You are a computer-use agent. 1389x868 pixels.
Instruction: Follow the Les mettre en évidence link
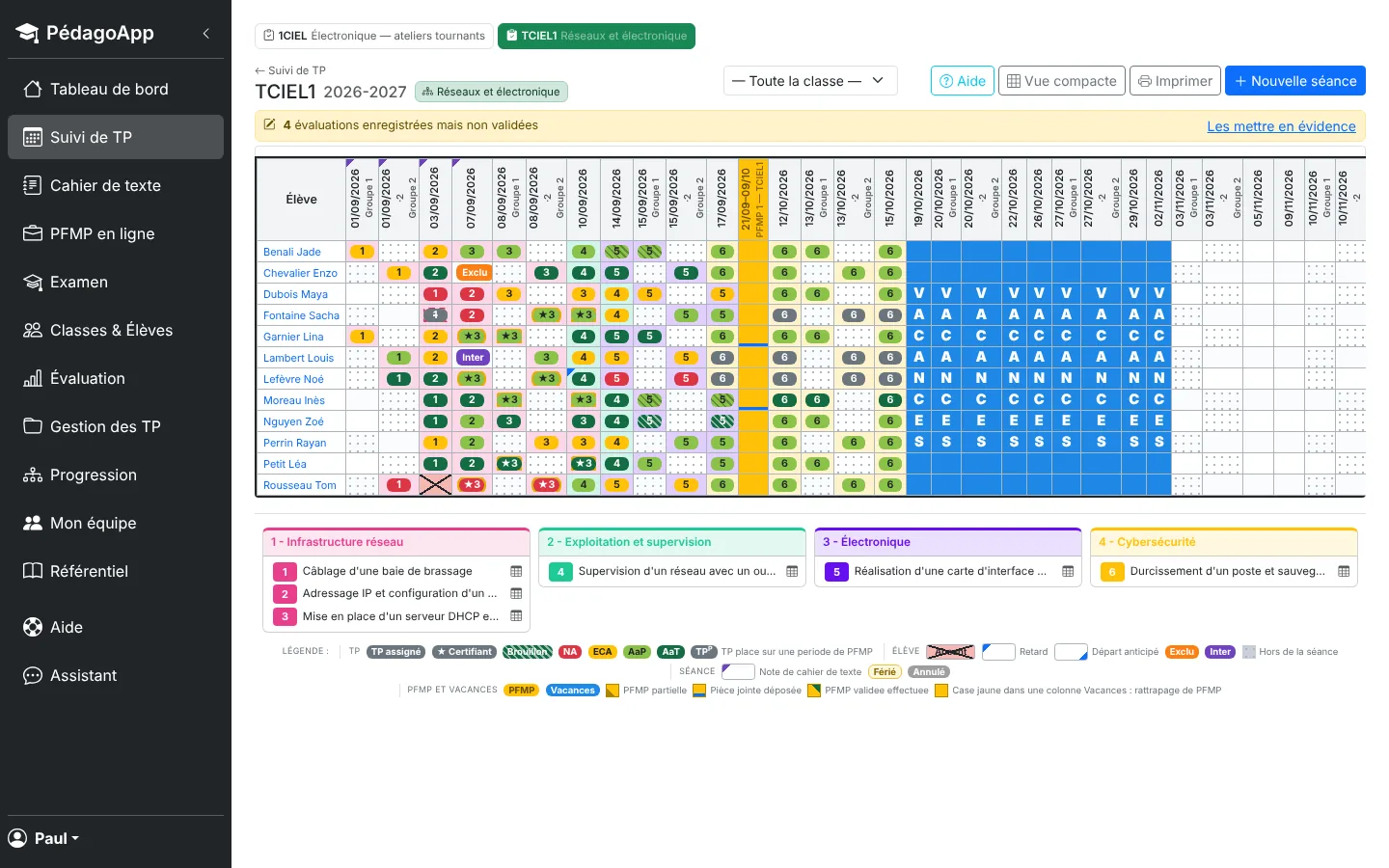point(1281,126)
